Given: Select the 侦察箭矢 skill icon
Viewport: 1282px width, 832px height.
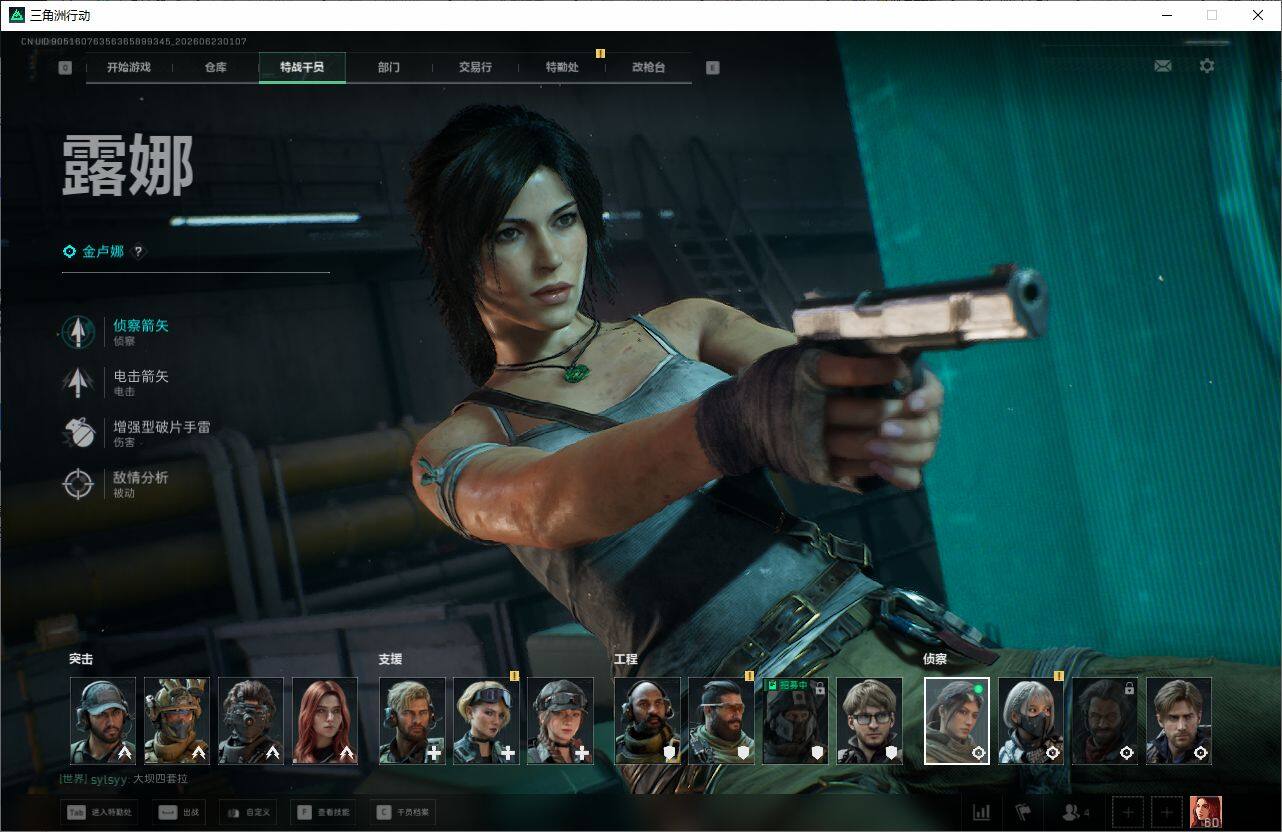Looking at the screenshot, I should click(x=78, y=332).
